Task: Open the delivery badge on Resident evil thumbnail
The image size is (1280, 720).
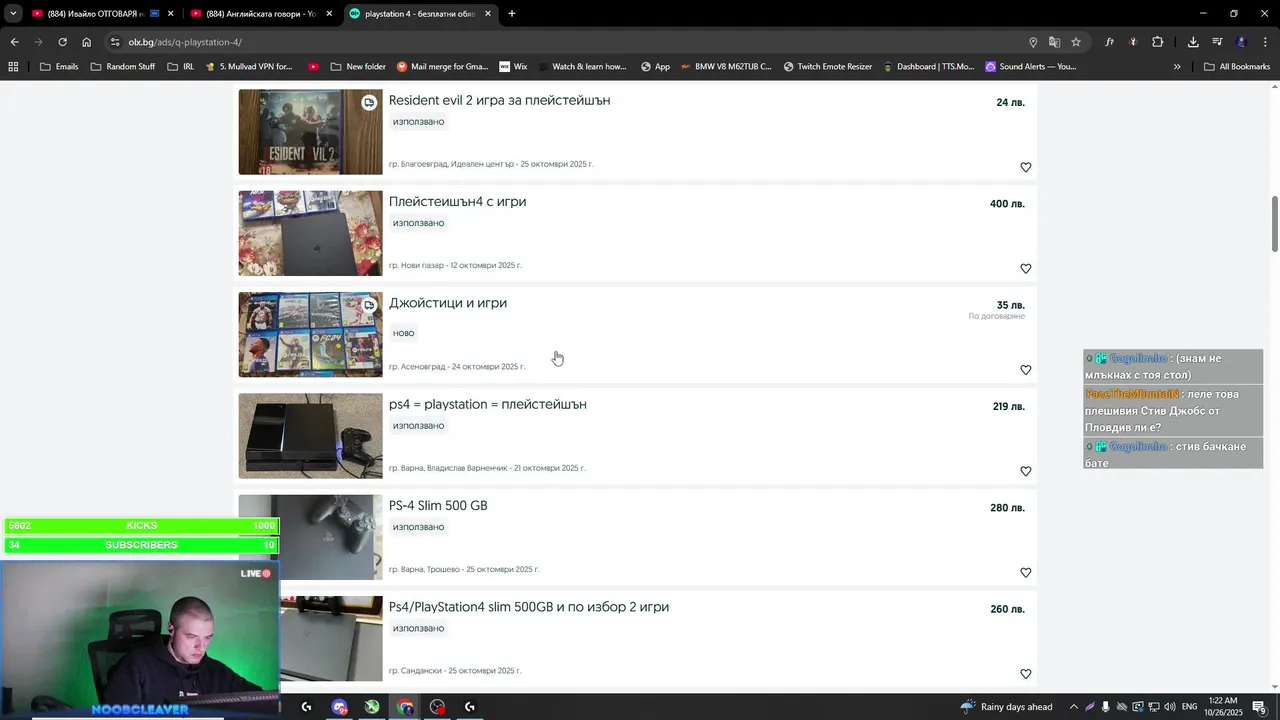Action: tap(369, 102)
